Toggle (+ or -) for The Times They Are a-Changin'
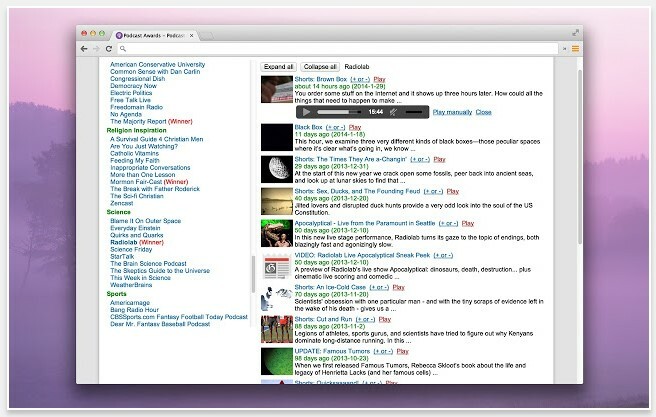This screenshot has width=656, height=417. tap(420, 159)
